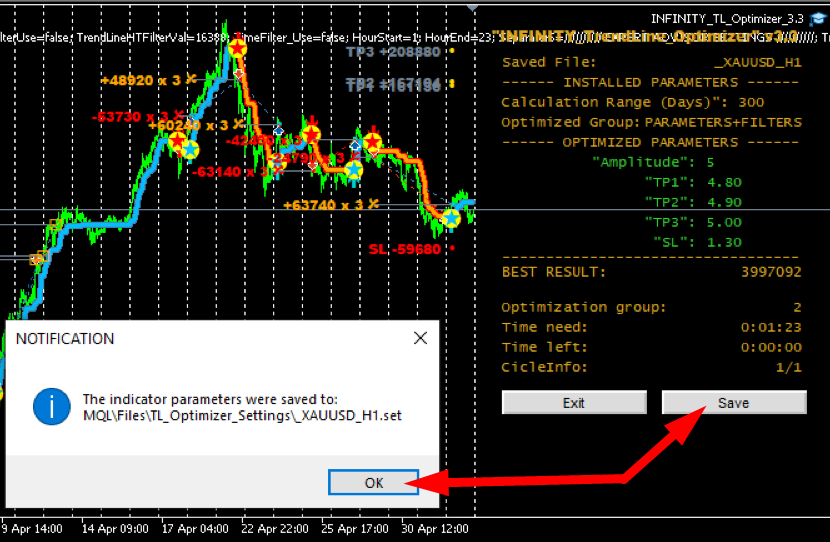This screenshot has height=542, width=830.
Task: Click the 14 Apr 09:00 time axis label
Action: (115, 529)
